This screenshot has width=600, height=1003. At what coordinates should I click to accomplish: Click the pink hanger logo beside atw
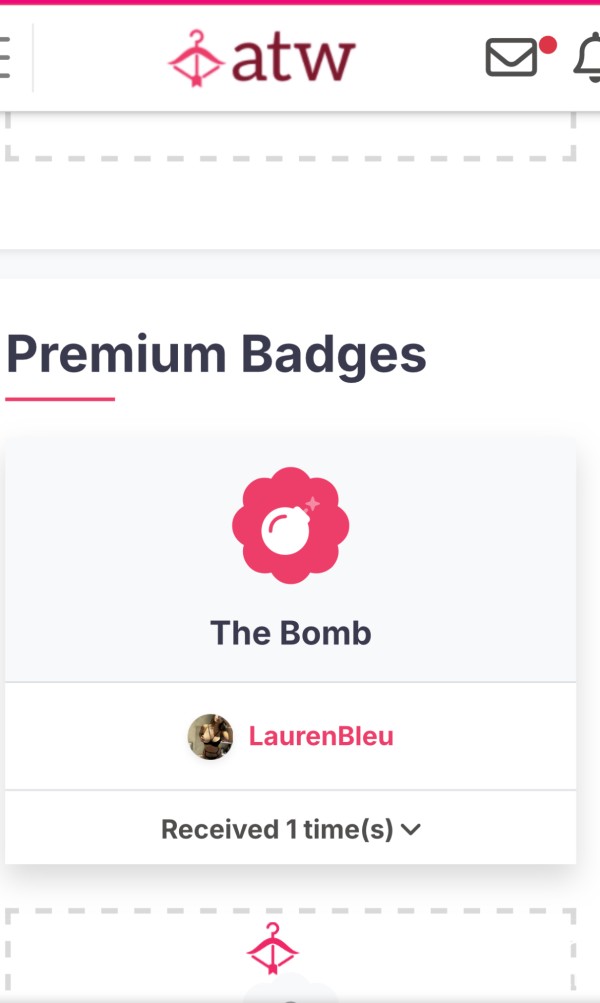196,58
